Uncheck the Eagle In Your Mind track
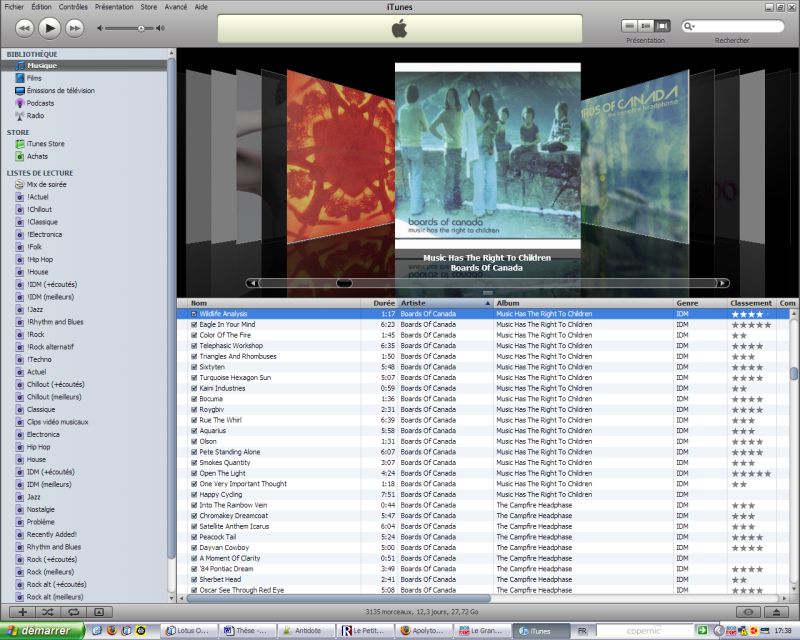 tap(194, 325)
